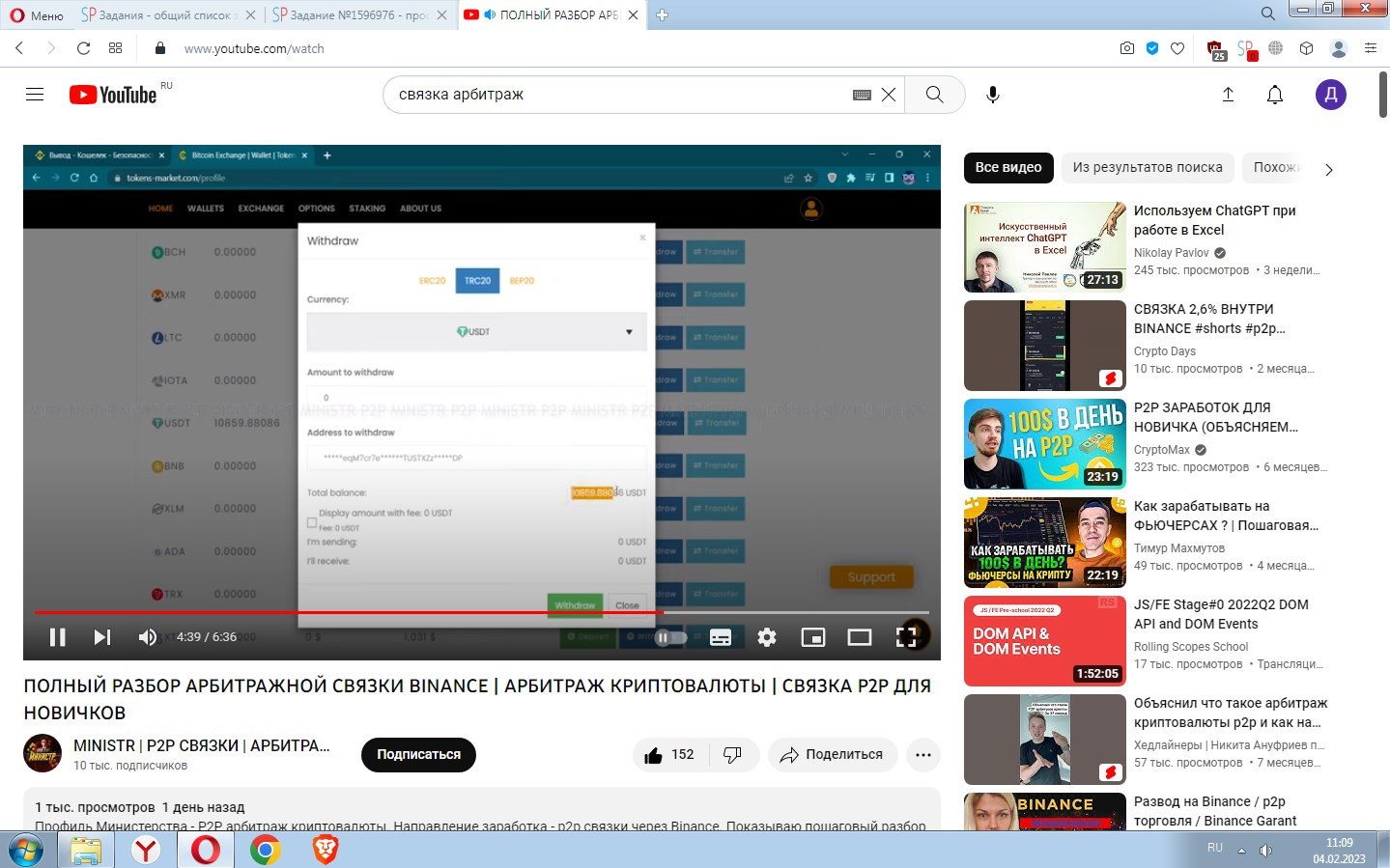Toggle the autoplay switch in player

670,637
